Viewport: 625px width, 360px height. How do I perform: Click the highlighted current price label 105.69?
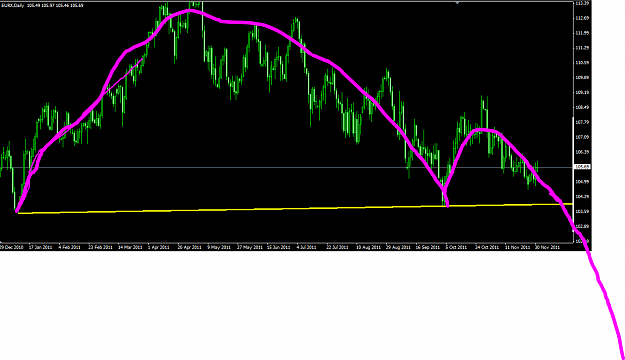pos(582,167)
